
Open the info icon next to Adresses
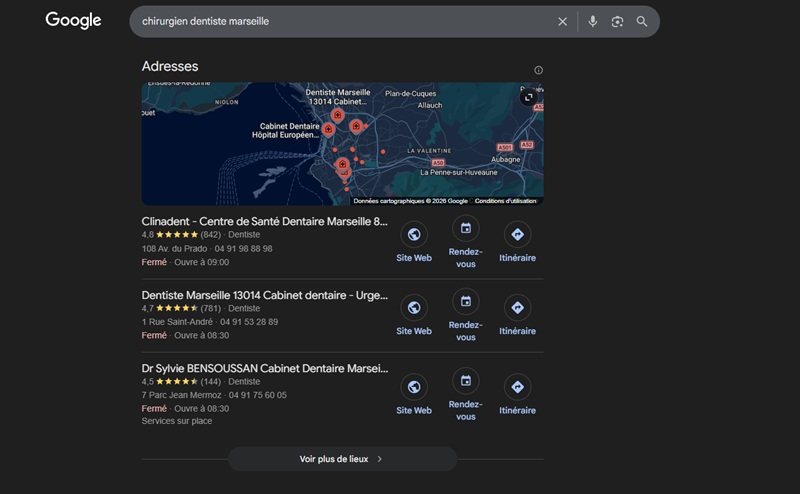click(538, 70)
